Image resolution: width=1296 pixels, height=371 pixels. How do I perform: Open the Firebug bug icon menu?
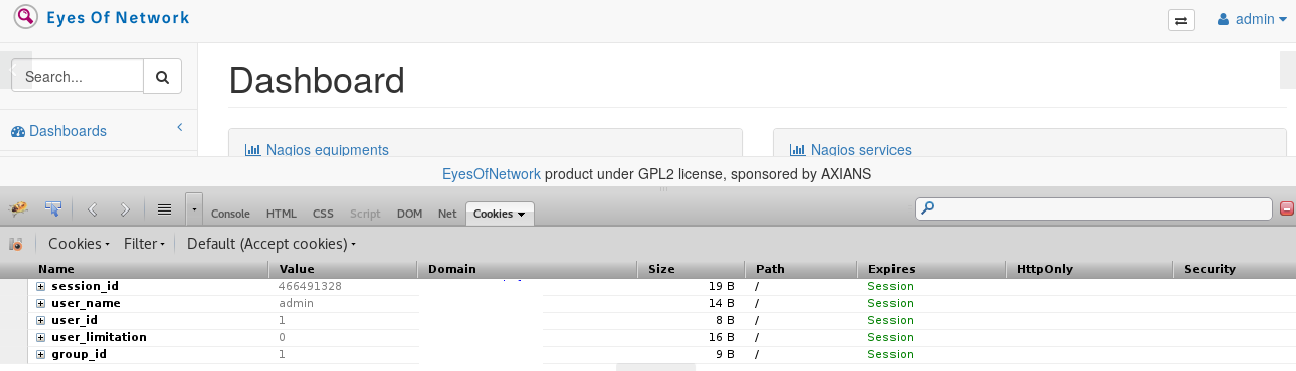(x=18, y=209)
